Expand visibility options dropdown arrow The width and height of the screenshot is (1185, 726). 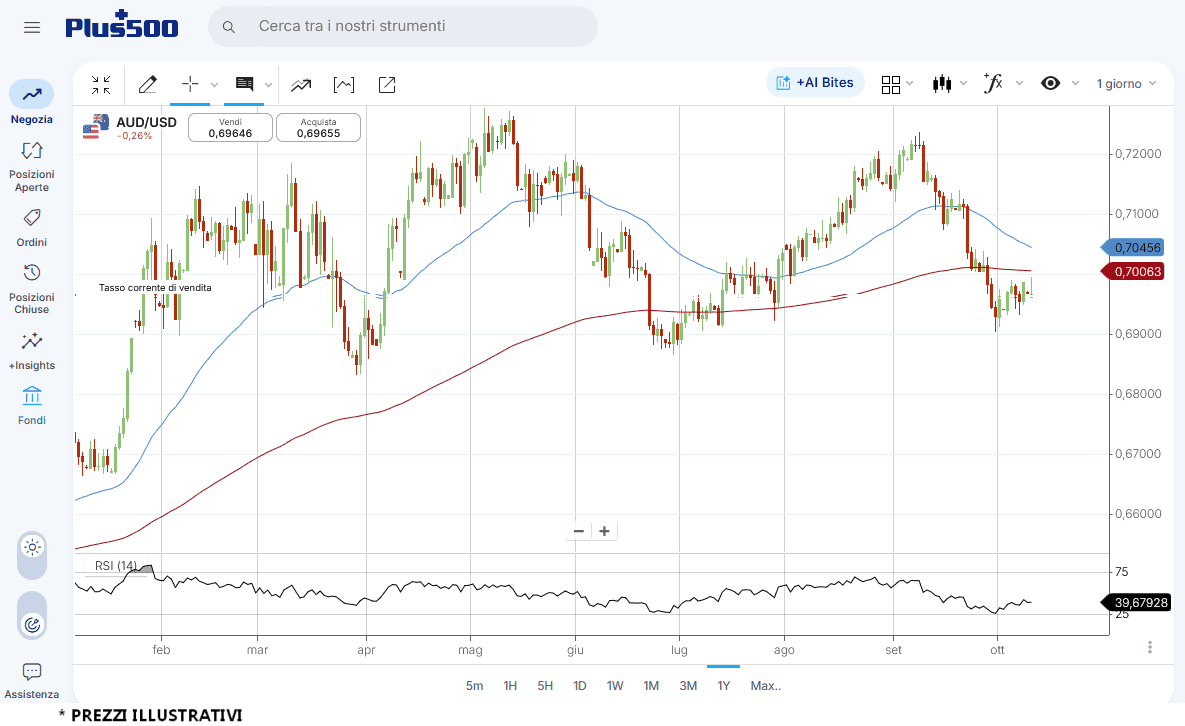1075,83
